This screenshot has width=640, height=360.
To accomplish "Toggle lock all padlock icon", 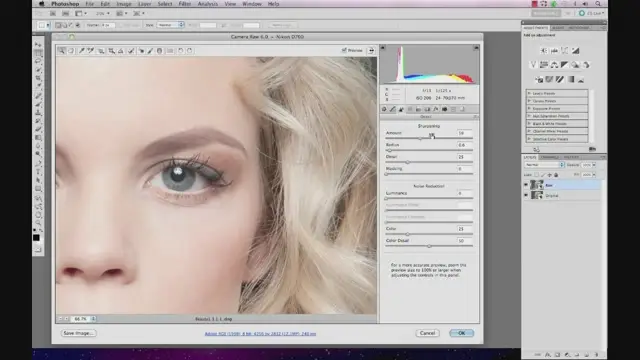I will pos(556,175).
